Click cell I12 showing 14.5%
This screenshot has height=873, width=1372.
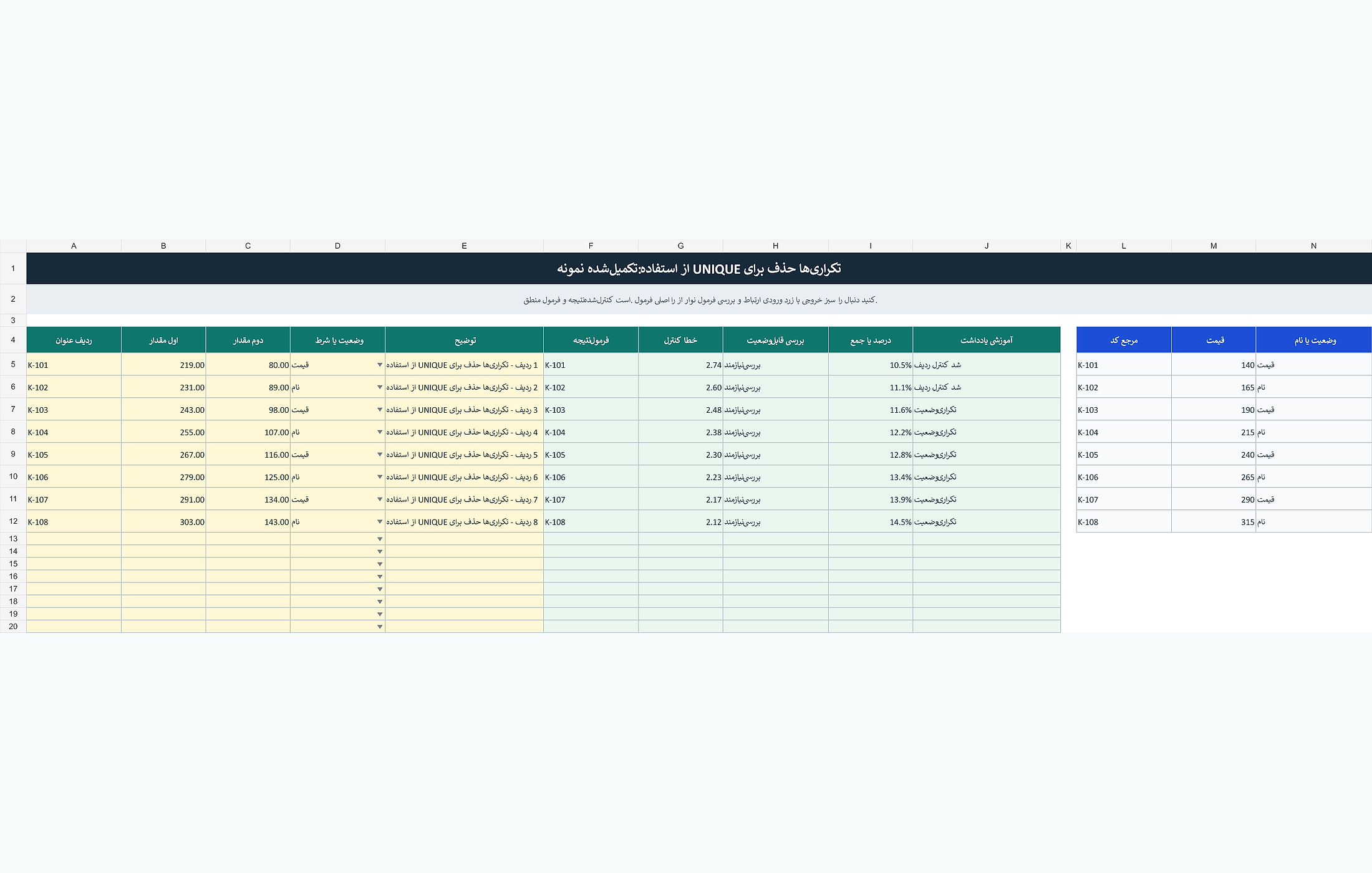pos(871,522)
